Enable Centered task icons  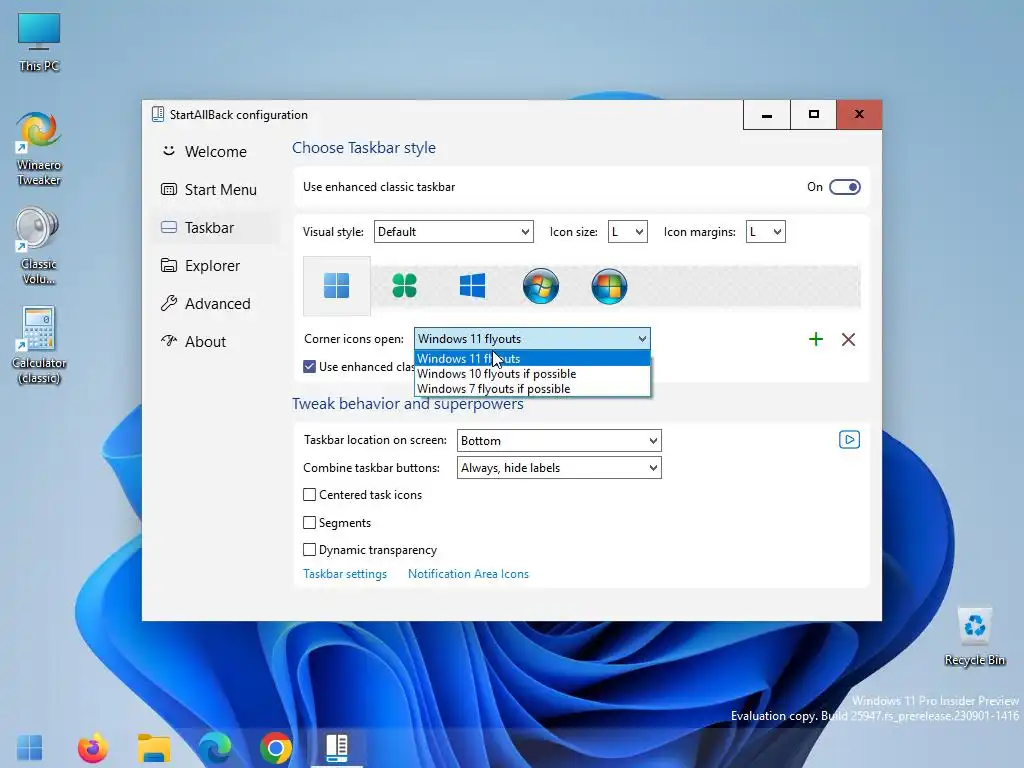coord(310,495)
